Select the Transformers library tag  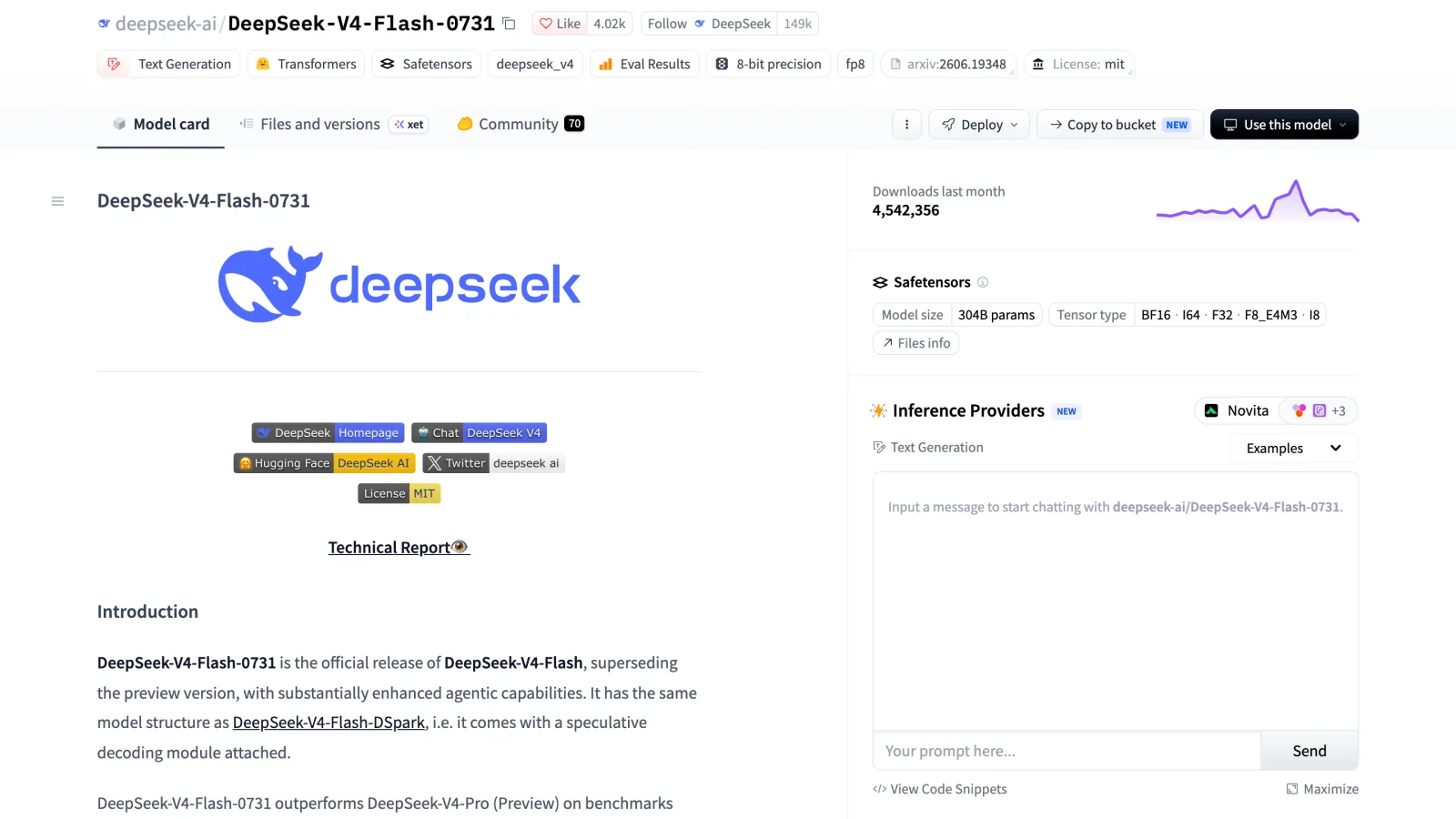[x=306, y=64]
